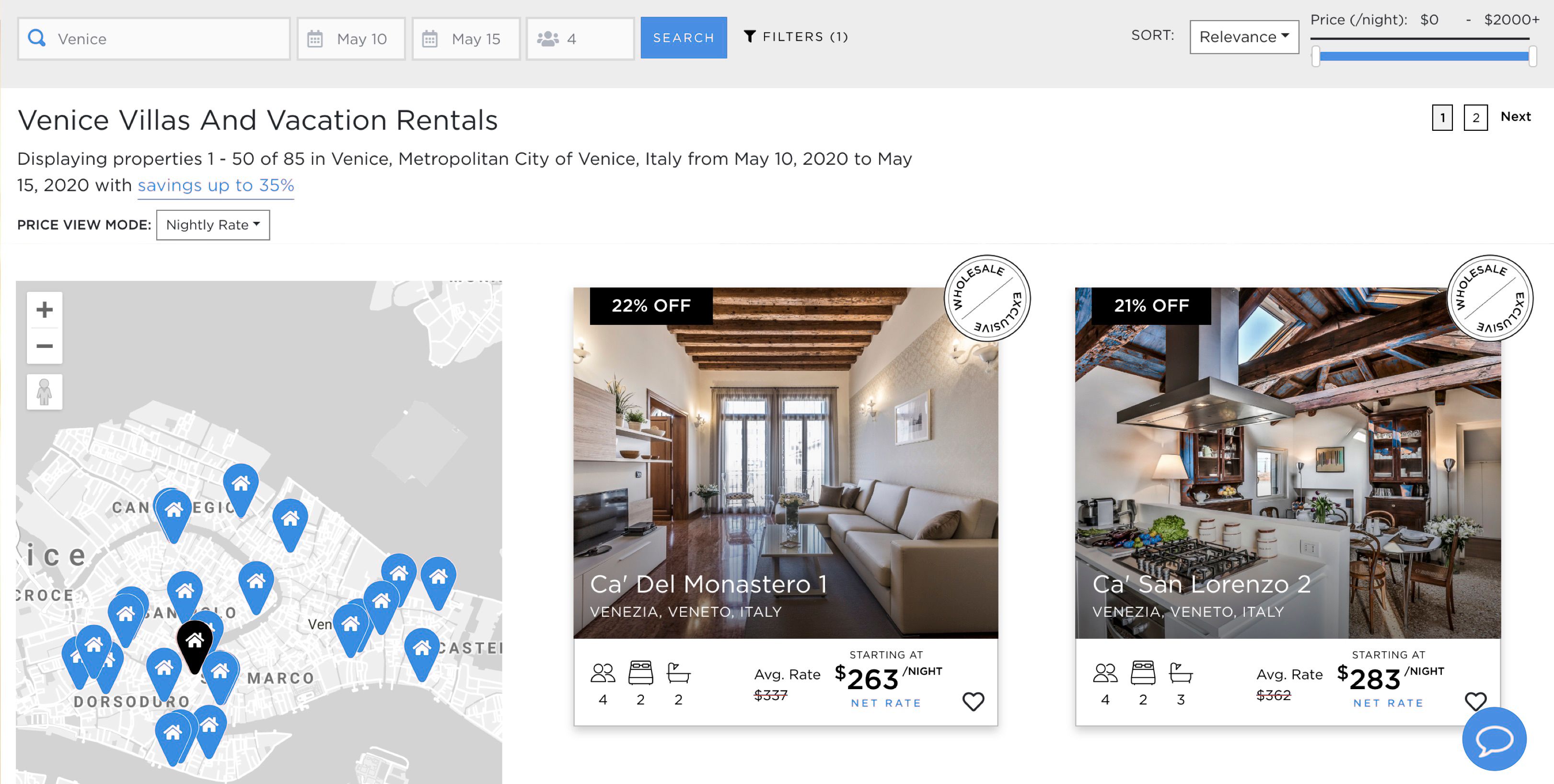
Task: Click the May 15 check-out calendar icon
Action: (429, 39)
